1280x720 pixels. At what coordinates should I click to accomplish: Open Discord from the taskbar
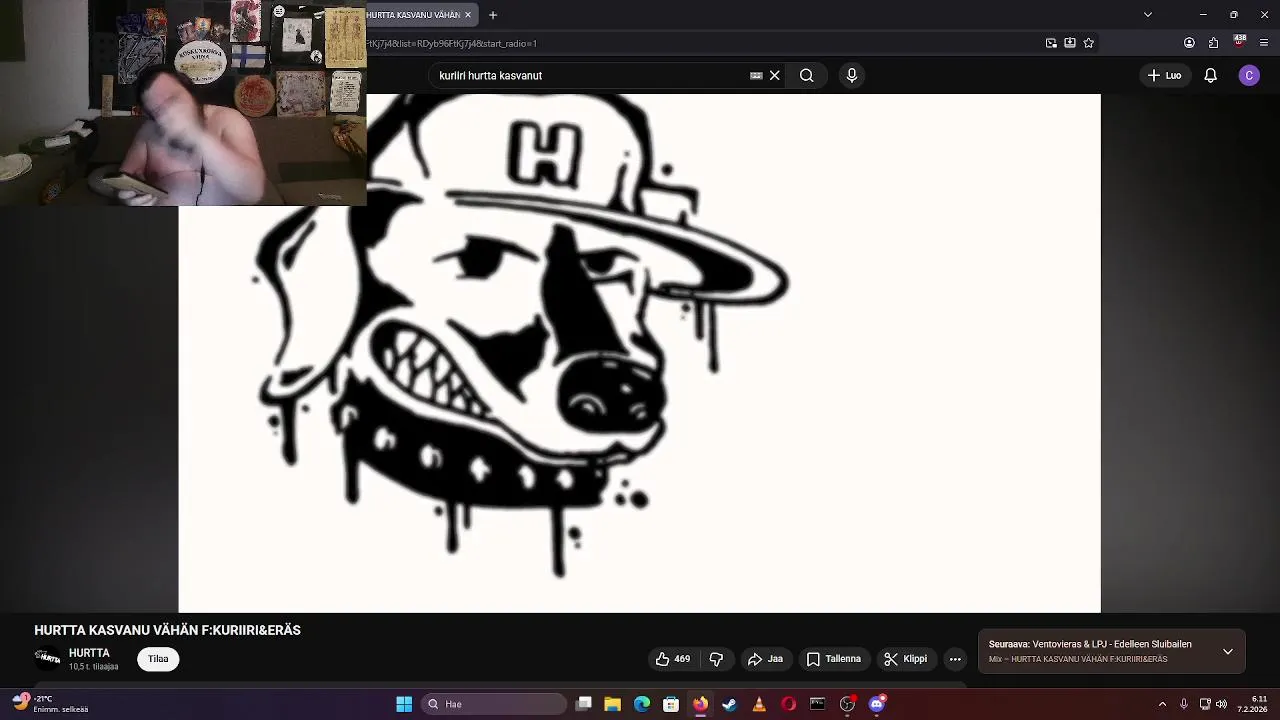click(x=877, y=704)
